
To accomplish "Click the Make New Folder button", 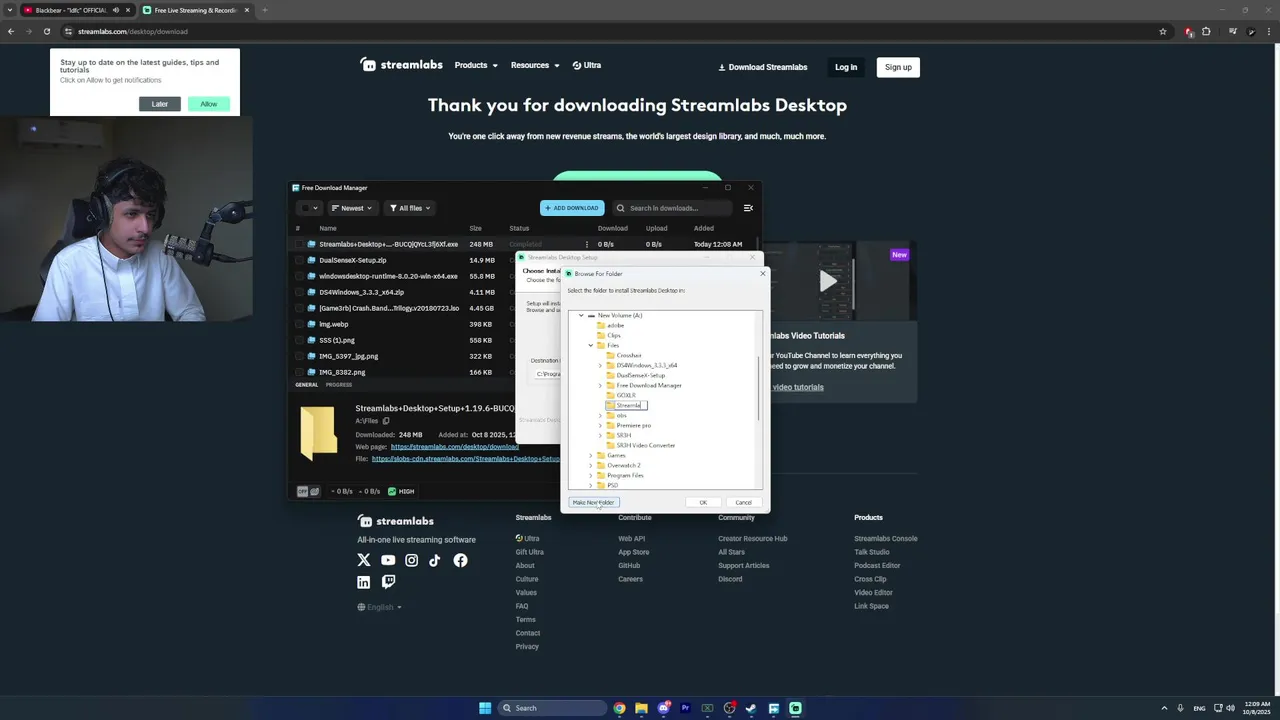I will (x=594, y=502).
